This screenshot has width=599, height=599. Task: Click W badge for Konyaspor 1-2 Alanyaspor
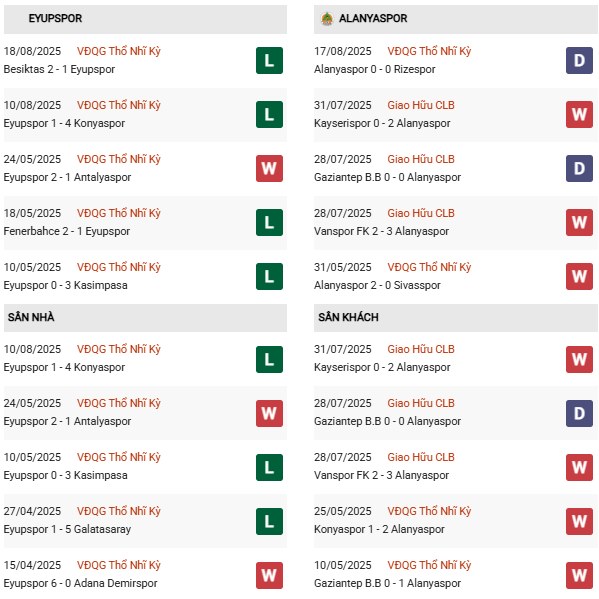point(580,521)
